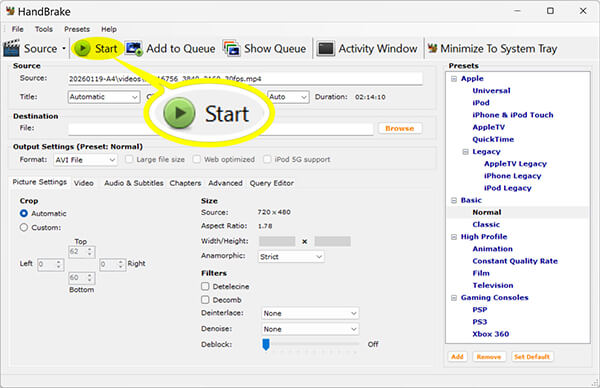Open the Activity Window icon

[326, 49]
